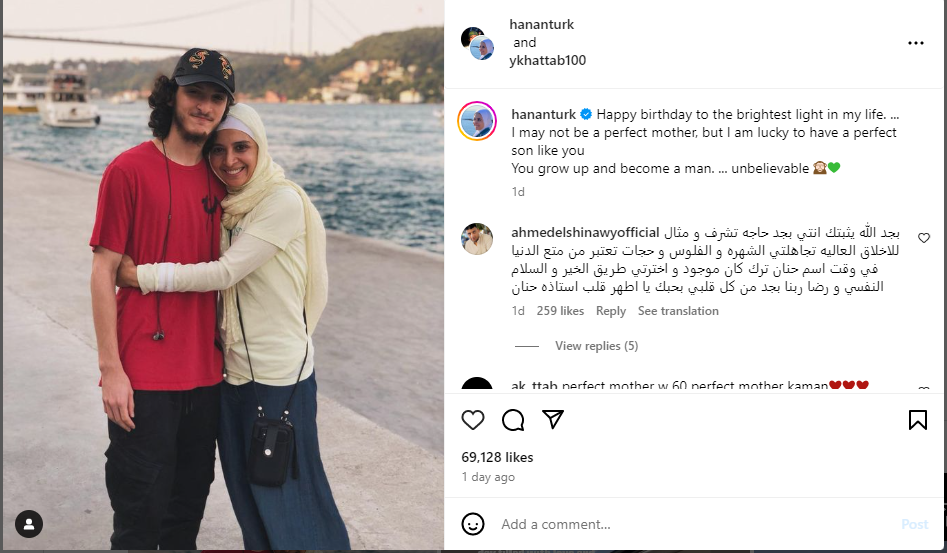
Task: Open stacked collaborator avatars in header
Action: (478, 43)
